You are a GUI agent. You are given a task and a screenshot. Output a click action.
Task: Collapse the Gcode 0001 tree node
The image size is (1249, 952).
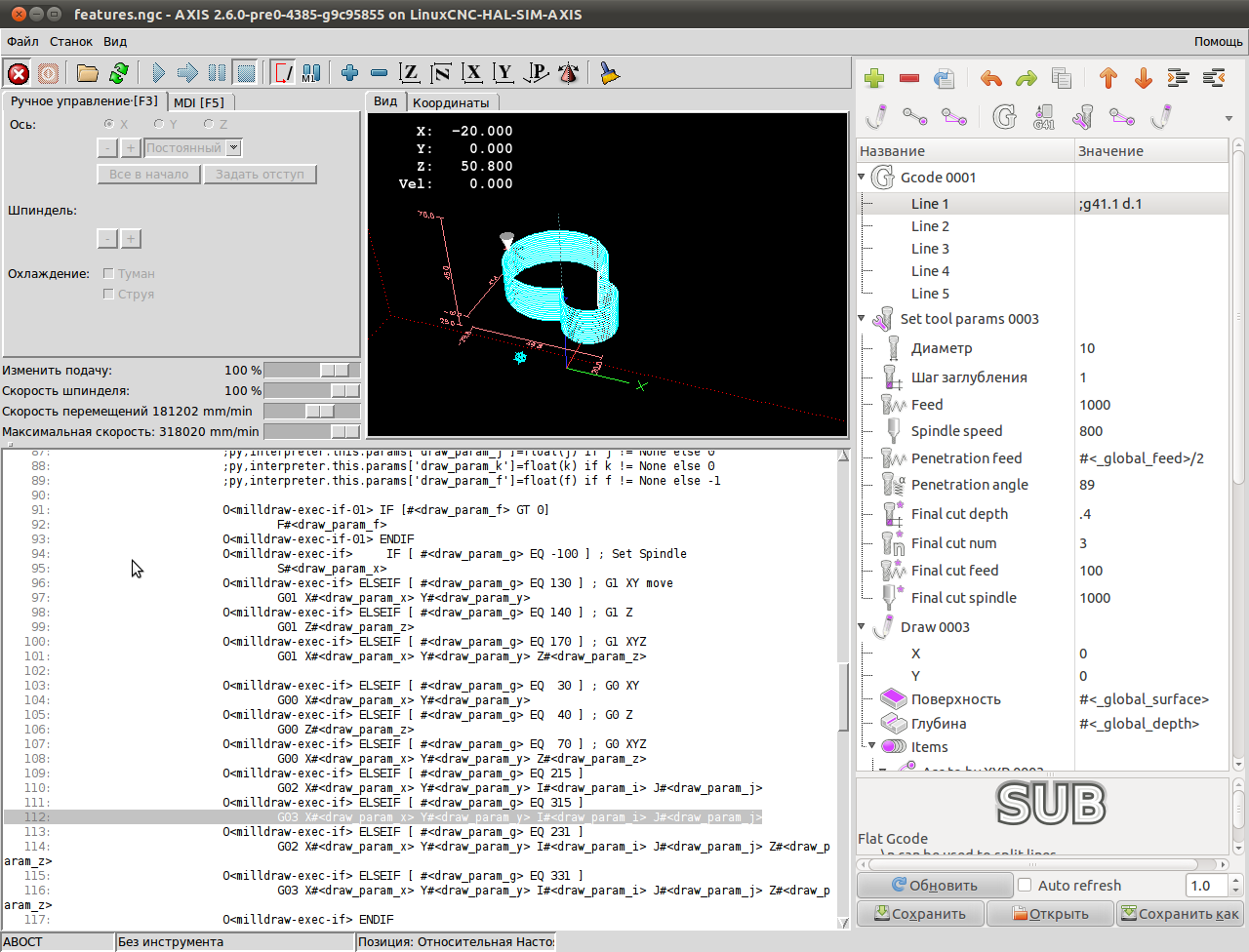point(862,178)
